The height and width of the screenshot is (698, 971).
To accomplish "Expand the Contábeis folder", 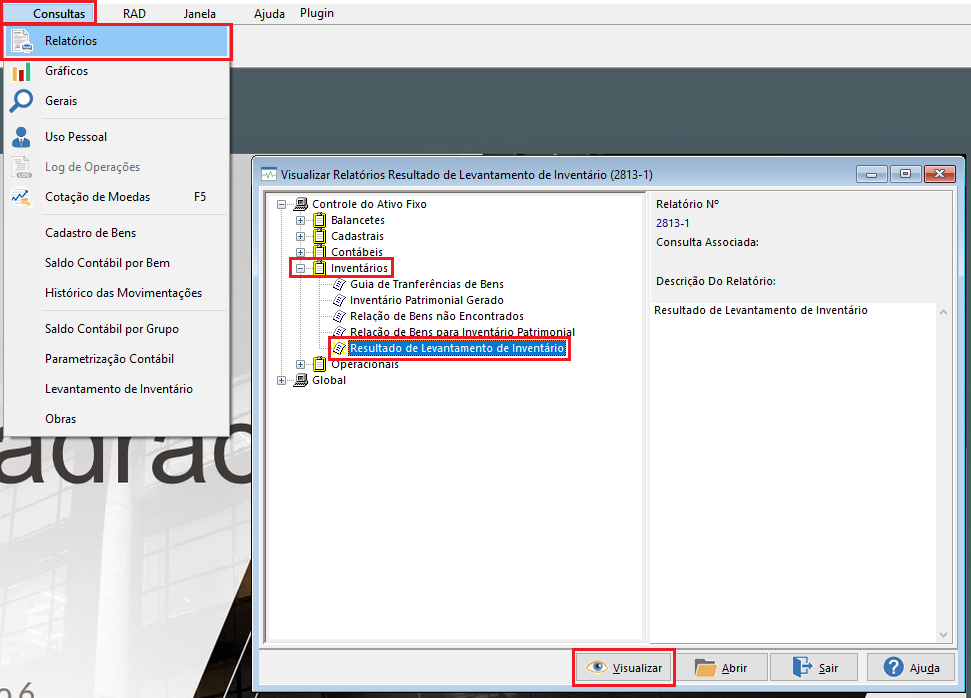I will point(300,253).
